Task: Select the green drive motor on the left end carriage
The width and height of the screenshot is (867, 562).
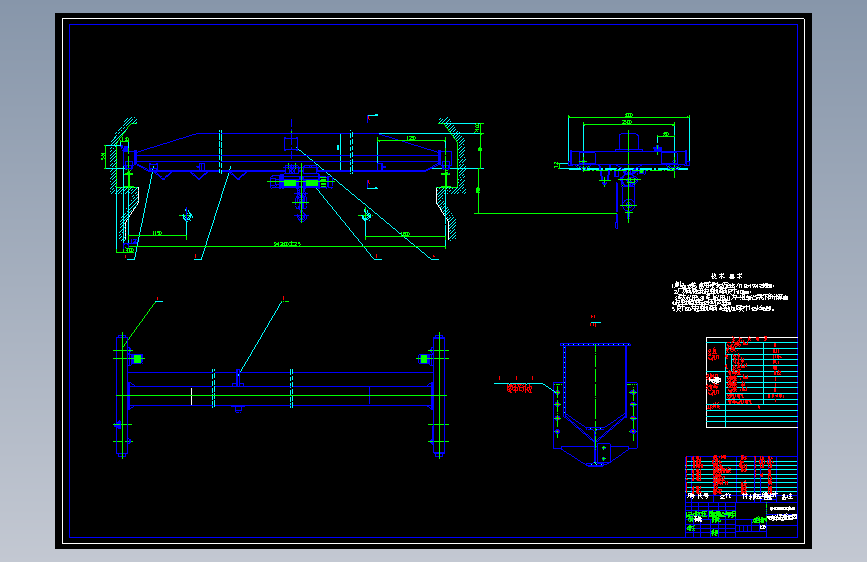Action: [x=137, y=359]
